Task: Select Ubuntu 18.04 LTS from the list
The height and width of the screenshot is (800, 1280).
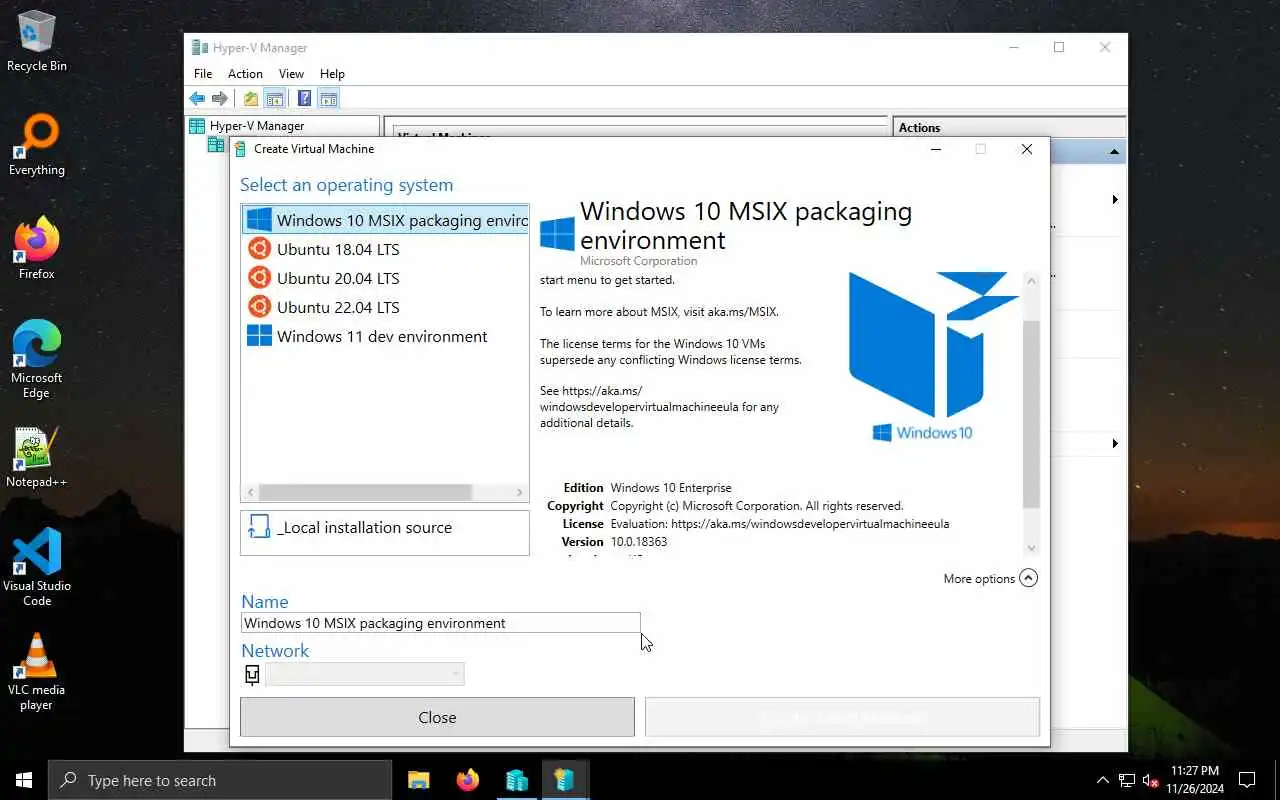Action: [385, 249]
